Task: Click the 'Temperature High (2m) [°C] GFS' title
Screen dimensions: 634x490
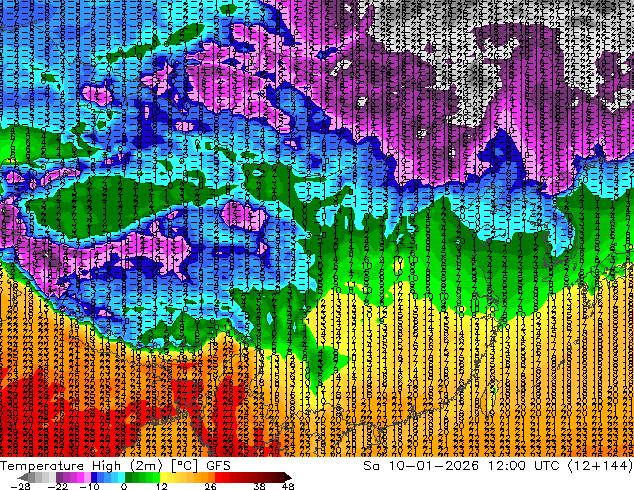Action: pos(115,465)
